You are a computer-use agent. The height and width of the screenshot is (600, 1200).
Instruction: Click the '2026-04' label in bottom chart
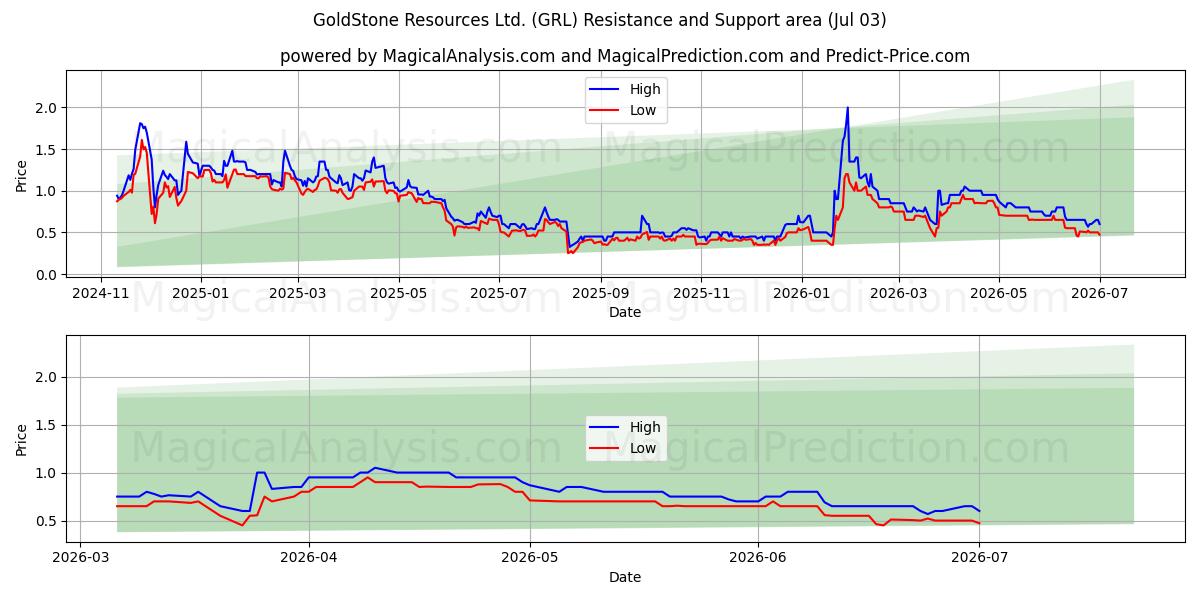click(x=309, y=559)
